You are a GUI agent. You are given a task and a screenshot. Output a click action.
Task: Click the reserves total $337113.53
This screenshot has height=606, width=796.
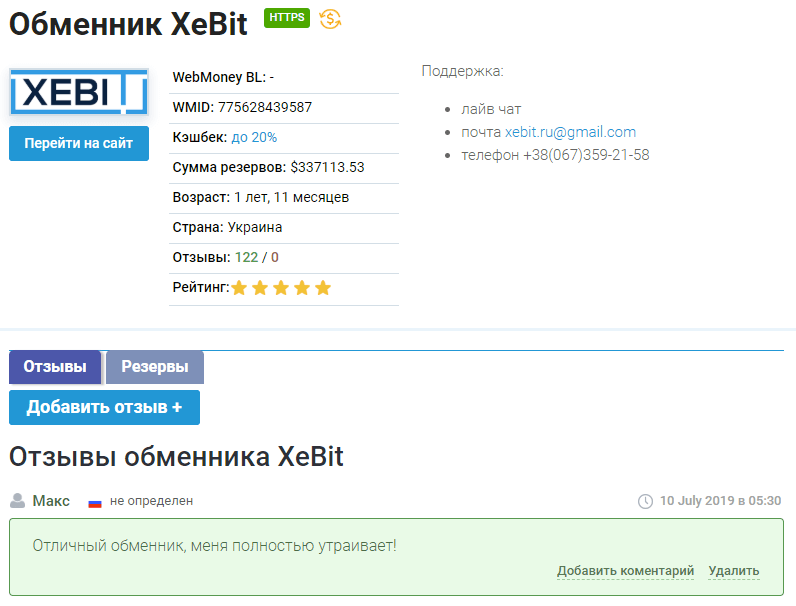point(327,167)
